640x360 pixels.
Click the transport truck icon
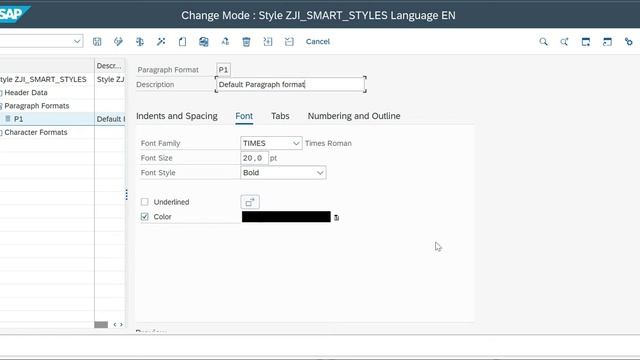click(204, 42)
